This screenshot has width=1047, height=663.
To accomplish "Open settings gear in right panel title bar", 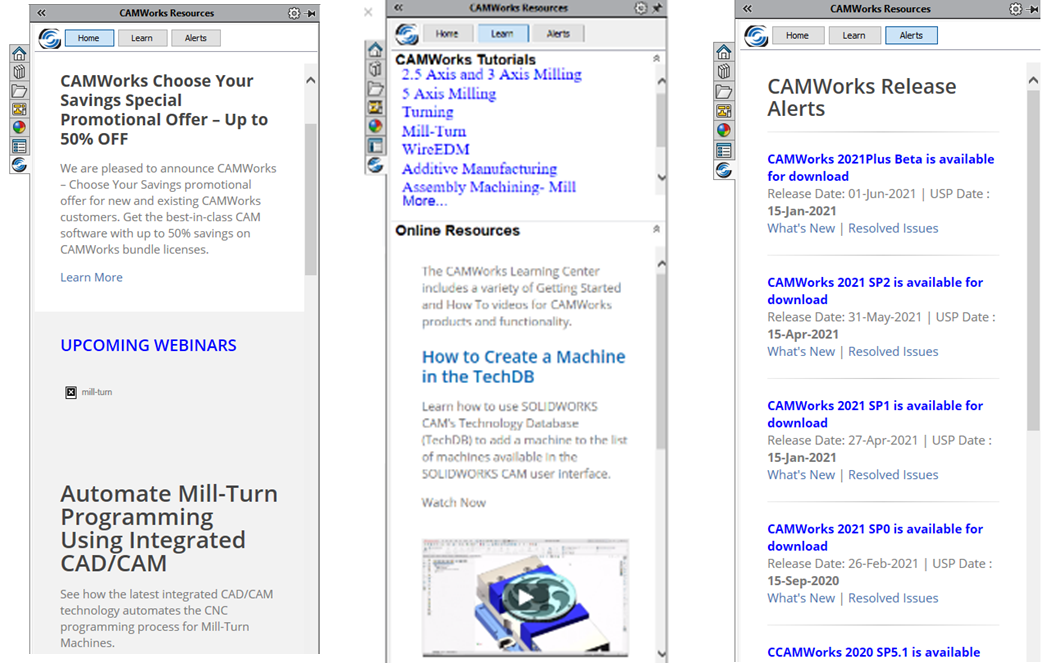I will [x=1016, y=9].
